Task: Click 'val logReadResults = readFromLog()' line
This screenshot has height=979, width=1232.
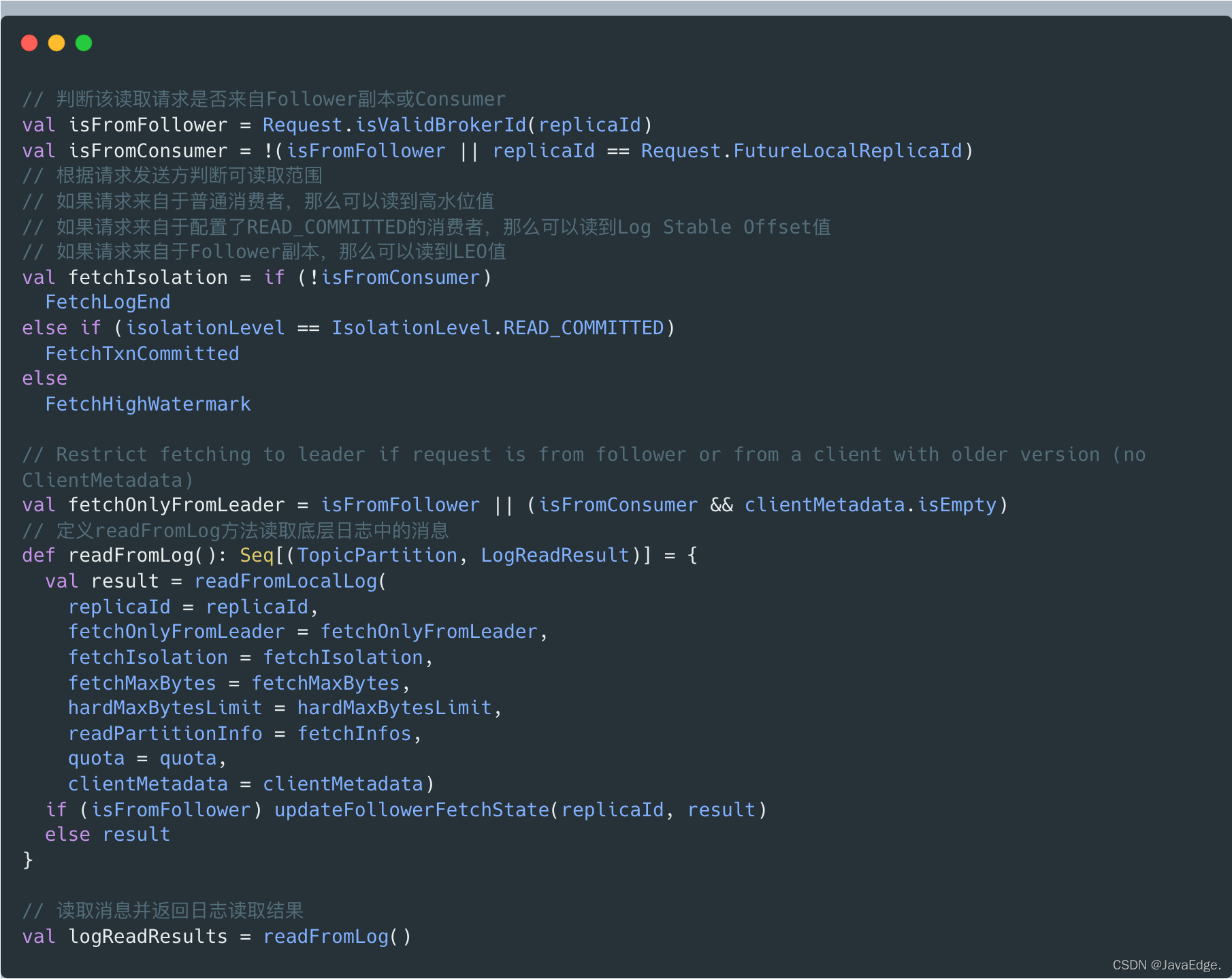Action: pos(216,937)
